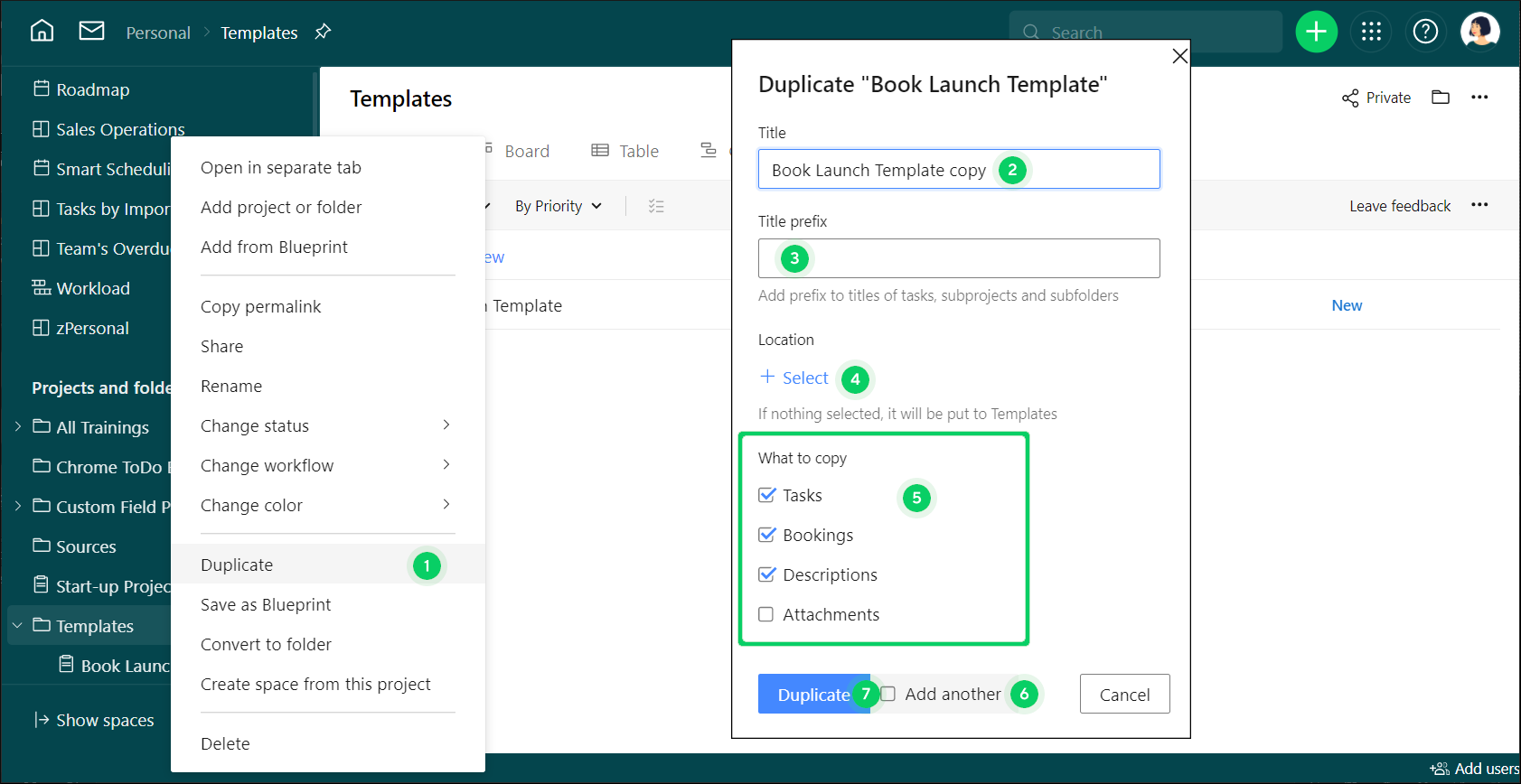Viewport: 1521px width, 784px height.
Task: Click the Private share icon
Action: [x=1350, y=98]
